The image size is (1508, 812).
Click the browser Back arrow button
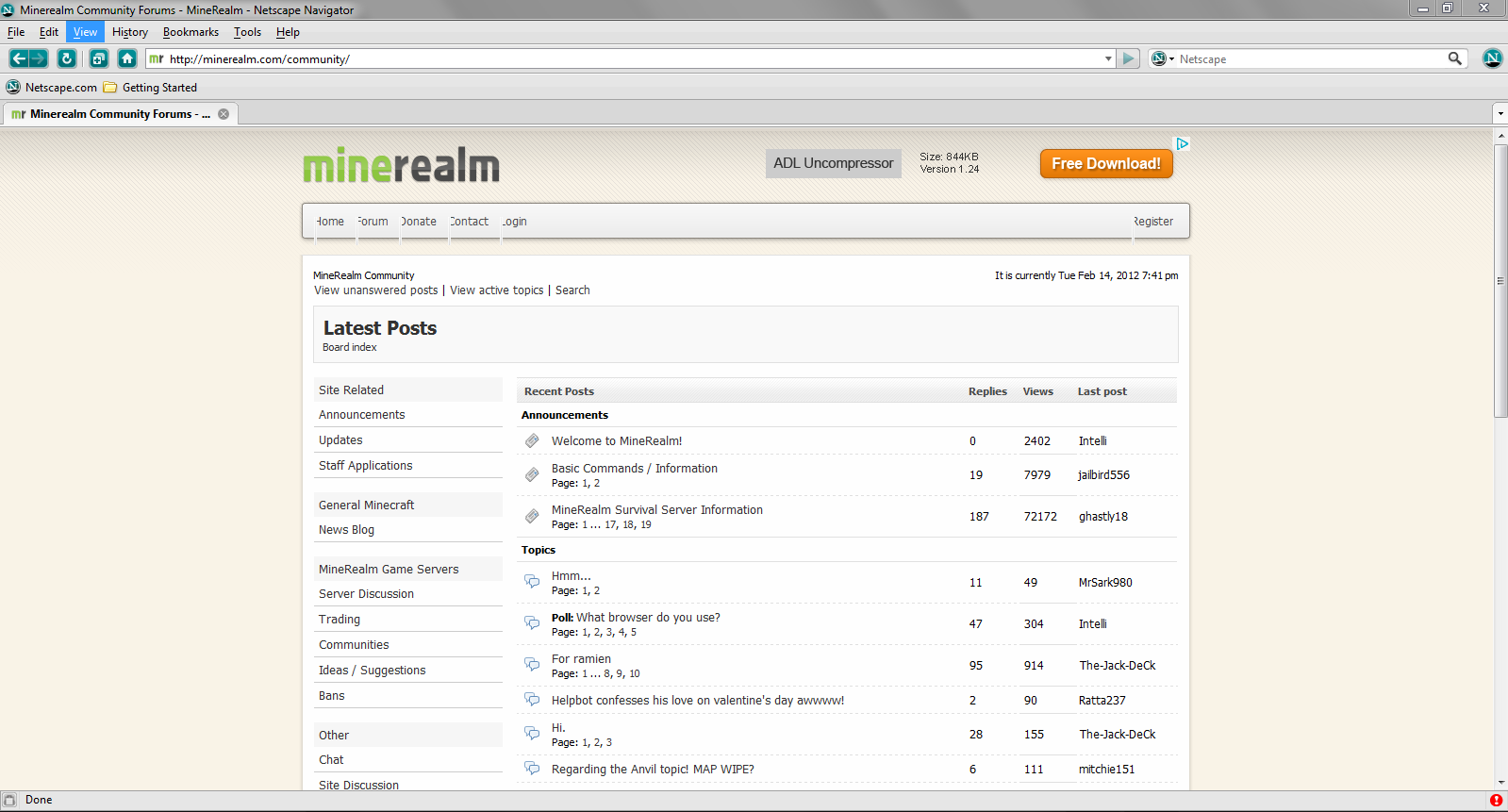coord(19,58)
